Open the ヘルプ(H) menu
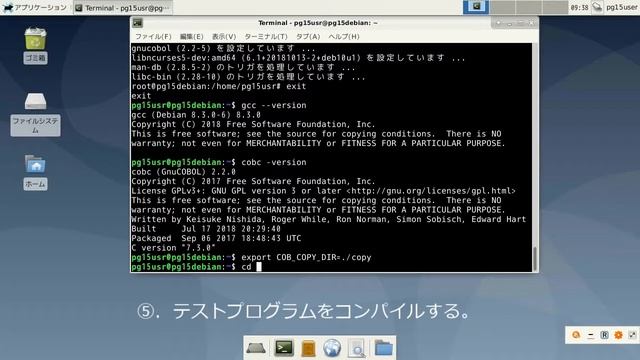The image size is (640, 360). 344,37
